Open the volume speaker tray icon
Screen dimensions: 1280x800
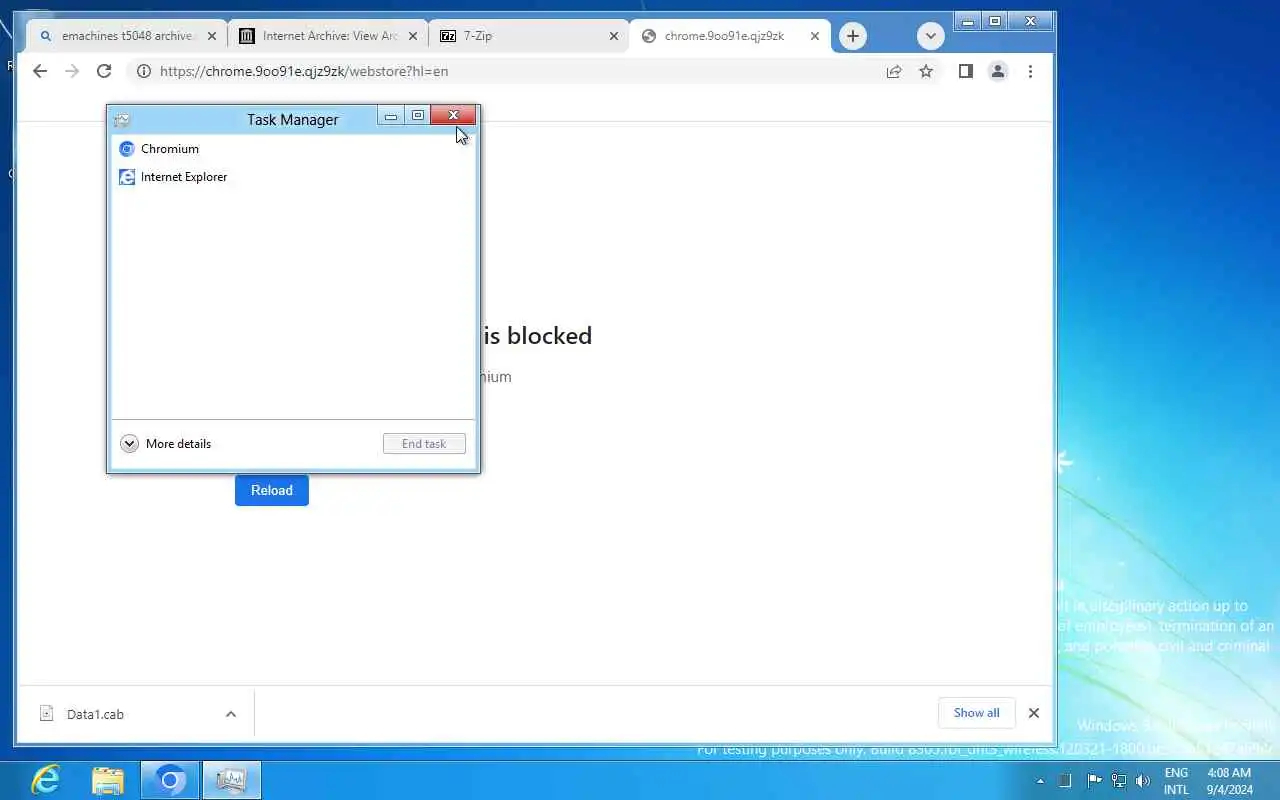click(1143, 781)
